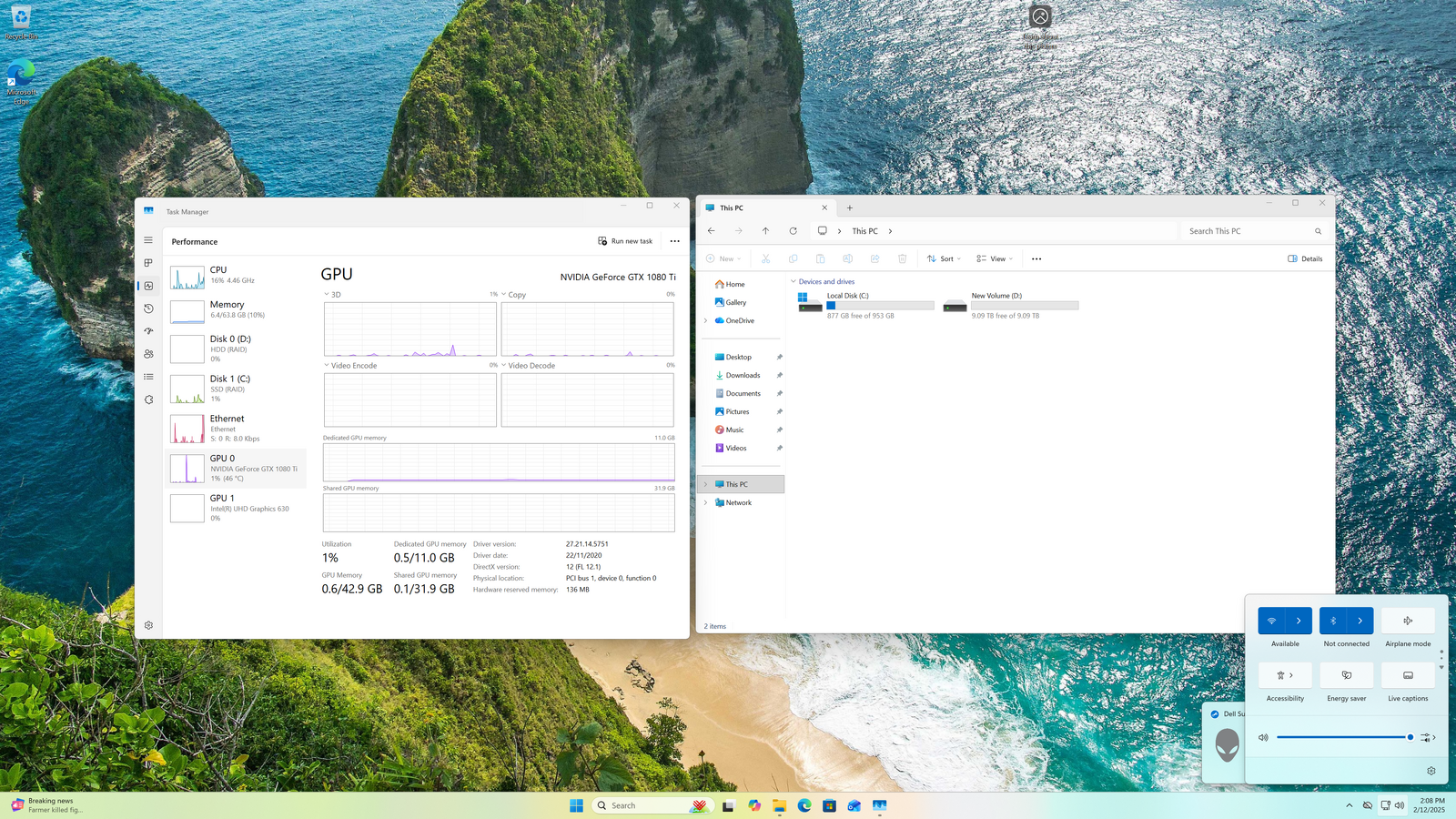The image size is (1456, 819).
Task: Collapse the Devices and drives group
Action: click(x=794, y=282)
